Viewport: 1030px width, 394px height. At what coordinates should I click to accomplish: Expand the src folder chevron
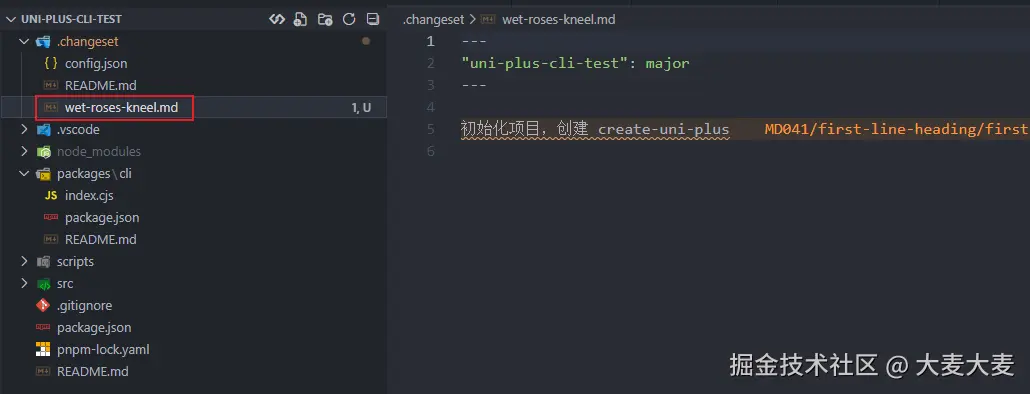[24, 284]
